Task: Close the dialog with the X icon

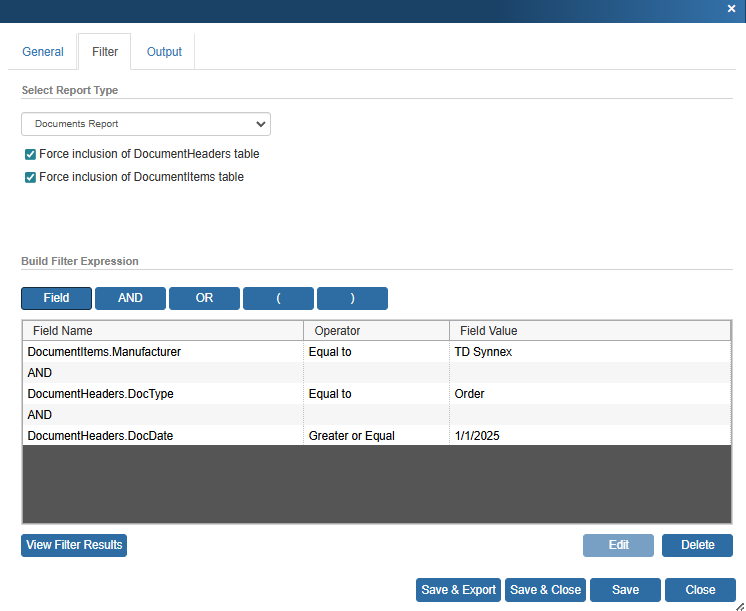Action: pos(731,8)
